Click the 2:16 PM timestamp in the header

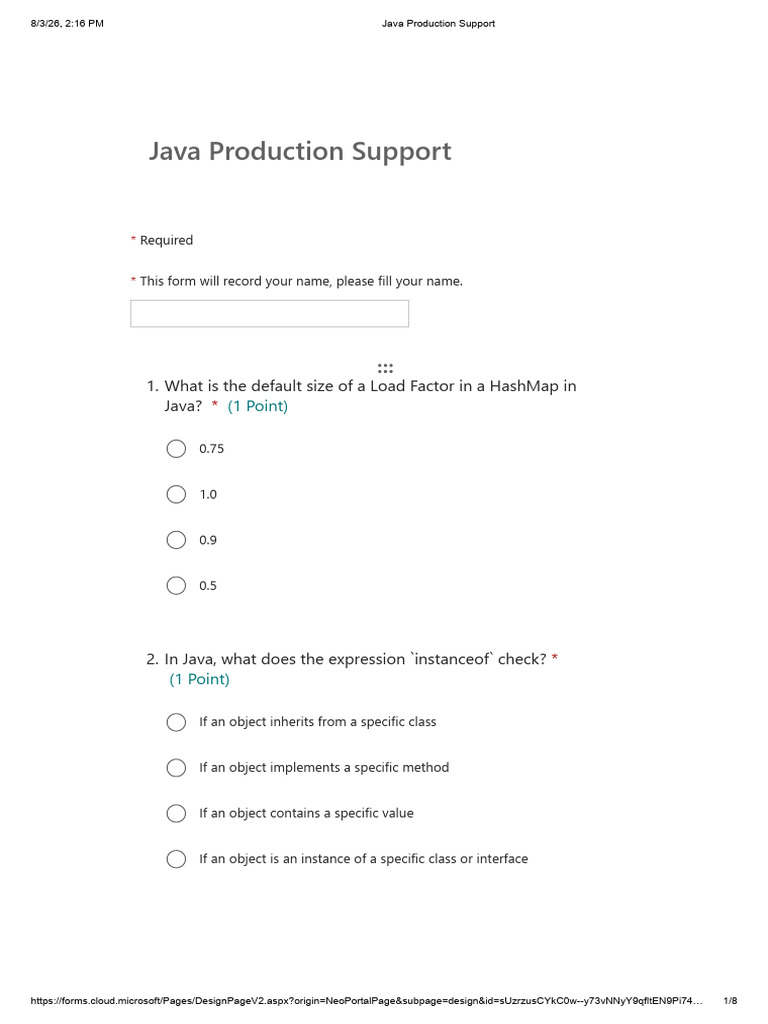point(84,24)
